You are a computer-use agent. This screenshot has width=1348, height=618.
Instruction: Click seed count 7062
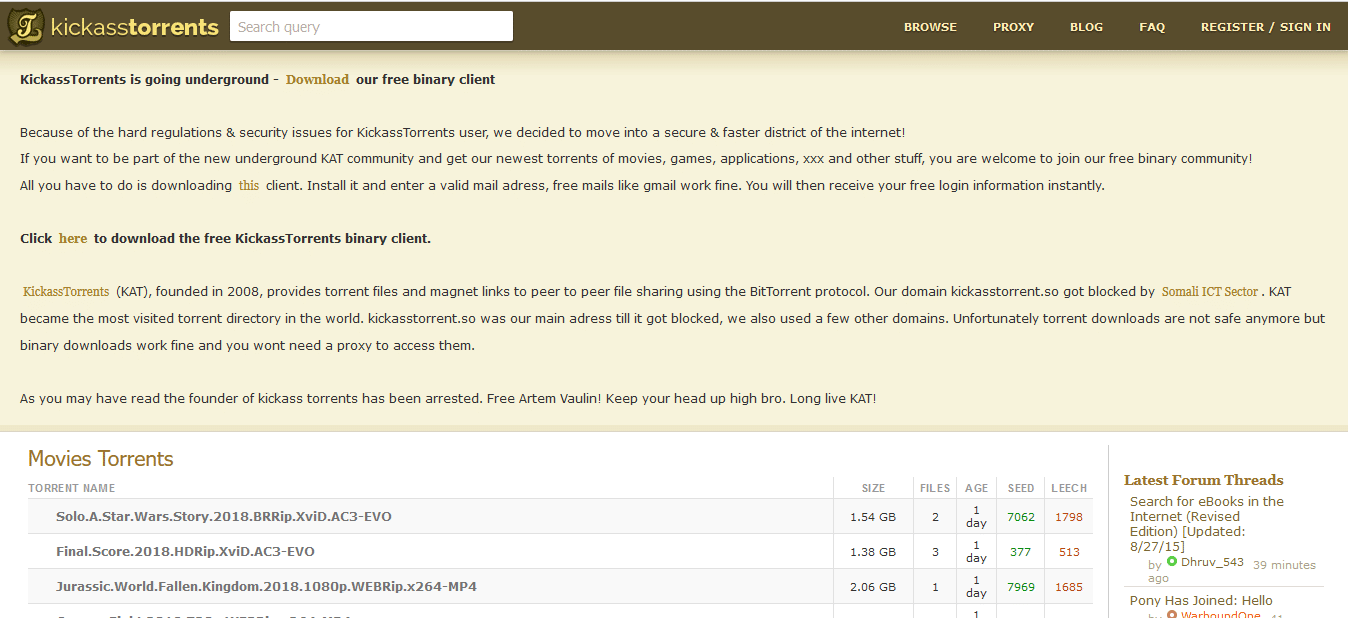[x=1021, y=517]
